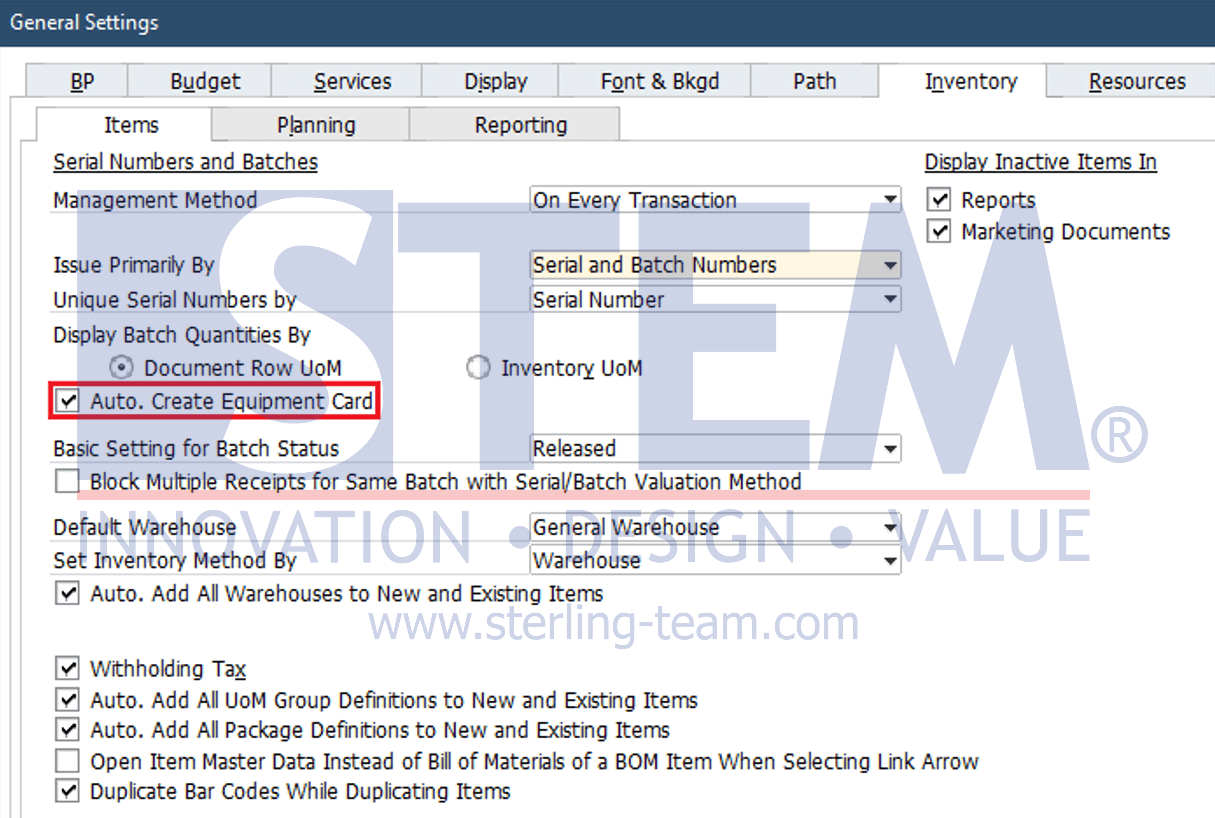
Task: Open the Budget tab
Action: click(x=205, y=82)
